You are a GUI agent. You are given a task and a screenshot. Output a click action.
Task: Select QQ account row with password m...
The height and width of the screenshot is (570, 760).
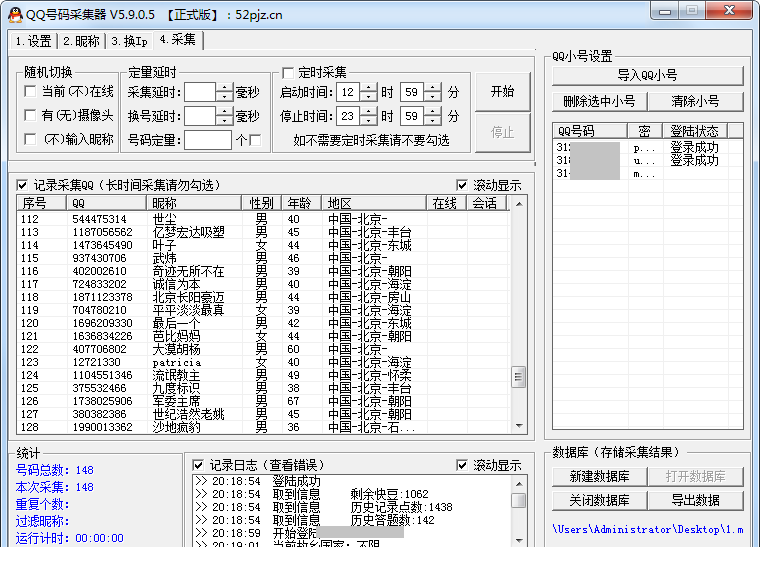click(647, 174)
